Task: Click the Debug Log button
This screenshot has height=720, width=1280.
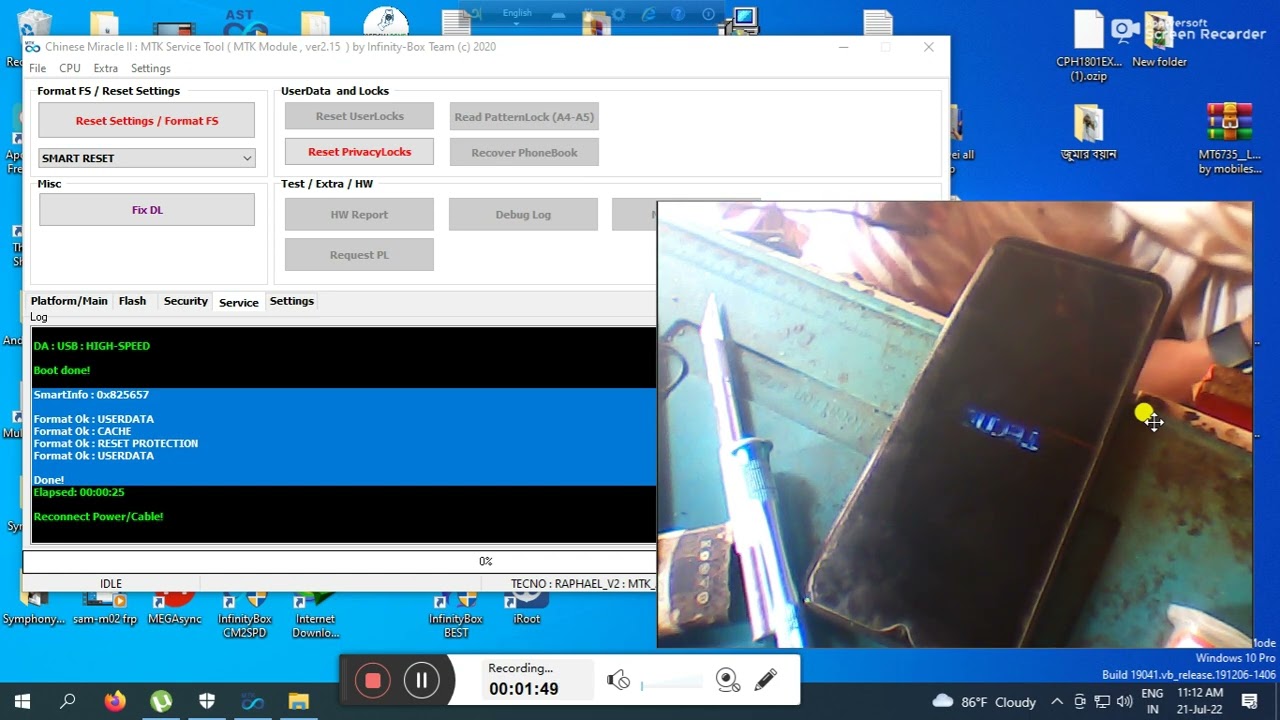Action: click(x=523, y=214)
